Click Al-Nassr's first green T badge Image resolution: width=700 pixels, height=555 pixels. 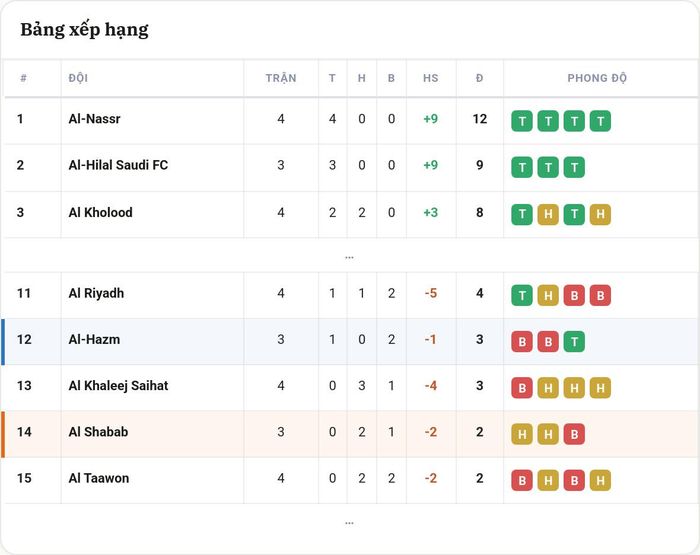[522, 121]
